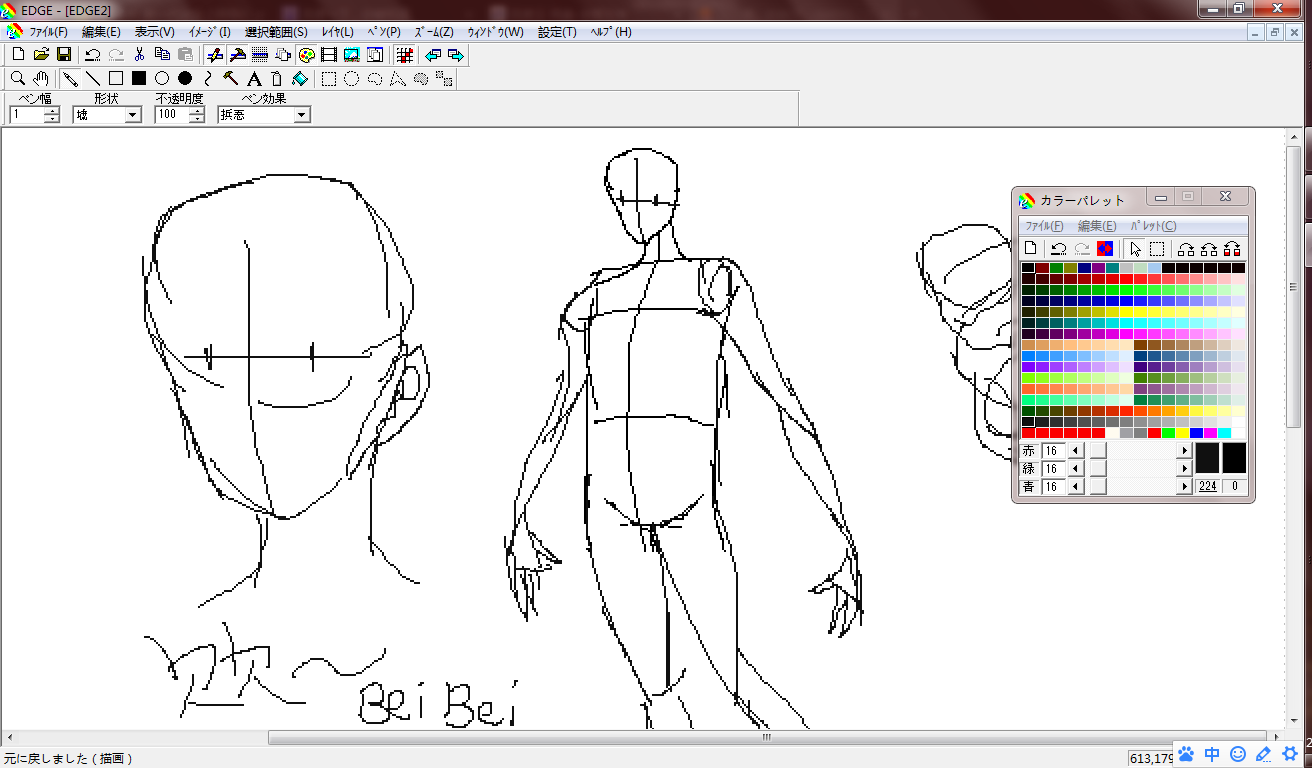The height and width of the screenshot is (768, 1312).
Task: Click the red-blue swap icon in color palette
Action: point(1105,248)
